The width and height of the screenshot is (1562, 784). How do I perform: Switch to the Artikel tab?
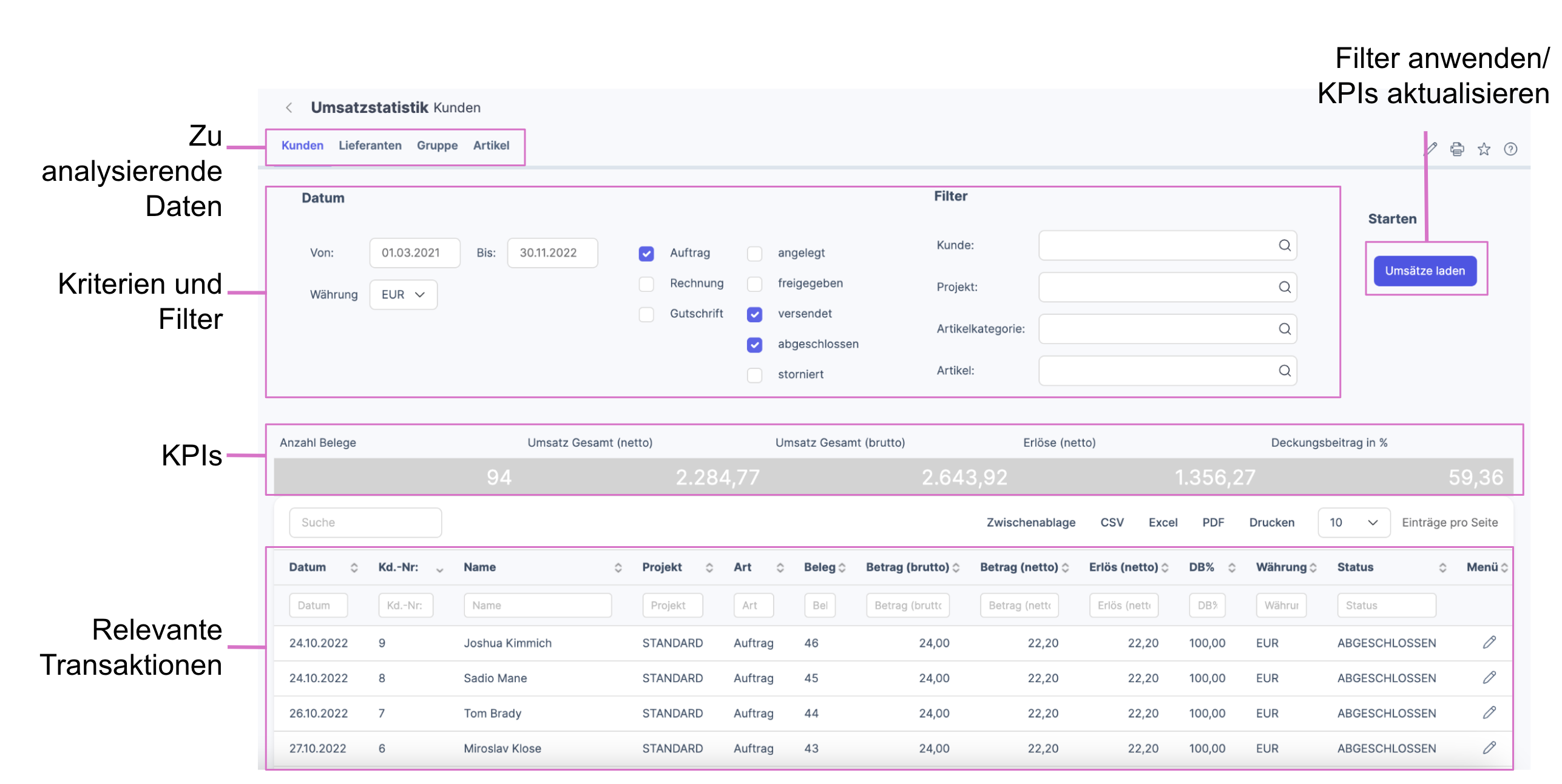pyautogui.click(x=491, y=146)
